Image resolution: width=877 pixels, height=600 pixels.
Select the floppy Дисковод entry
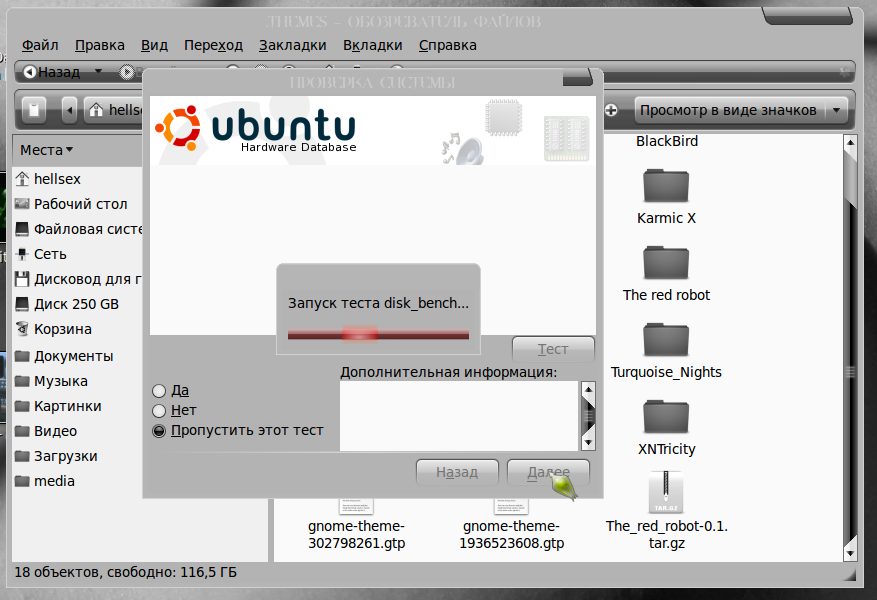tap(77, 279)
